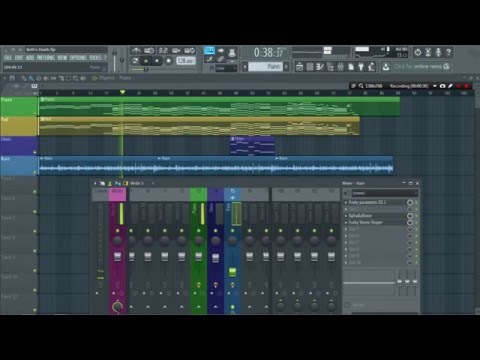Screen dimensions: 480x360
Task: Click 'Click for online news' link
Action: point(418,67)
